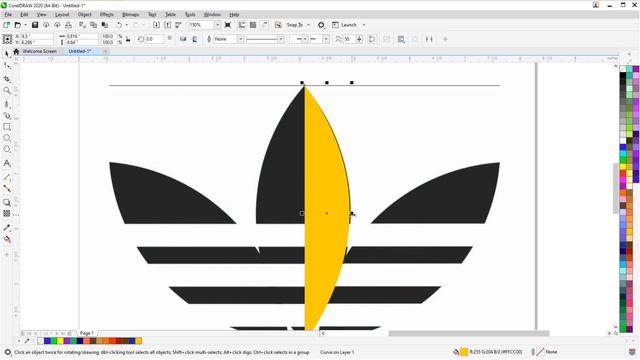Viewport: 640px width, 360px height.
Task: Expand the Launch dropdown
Action: coord(364,25)
